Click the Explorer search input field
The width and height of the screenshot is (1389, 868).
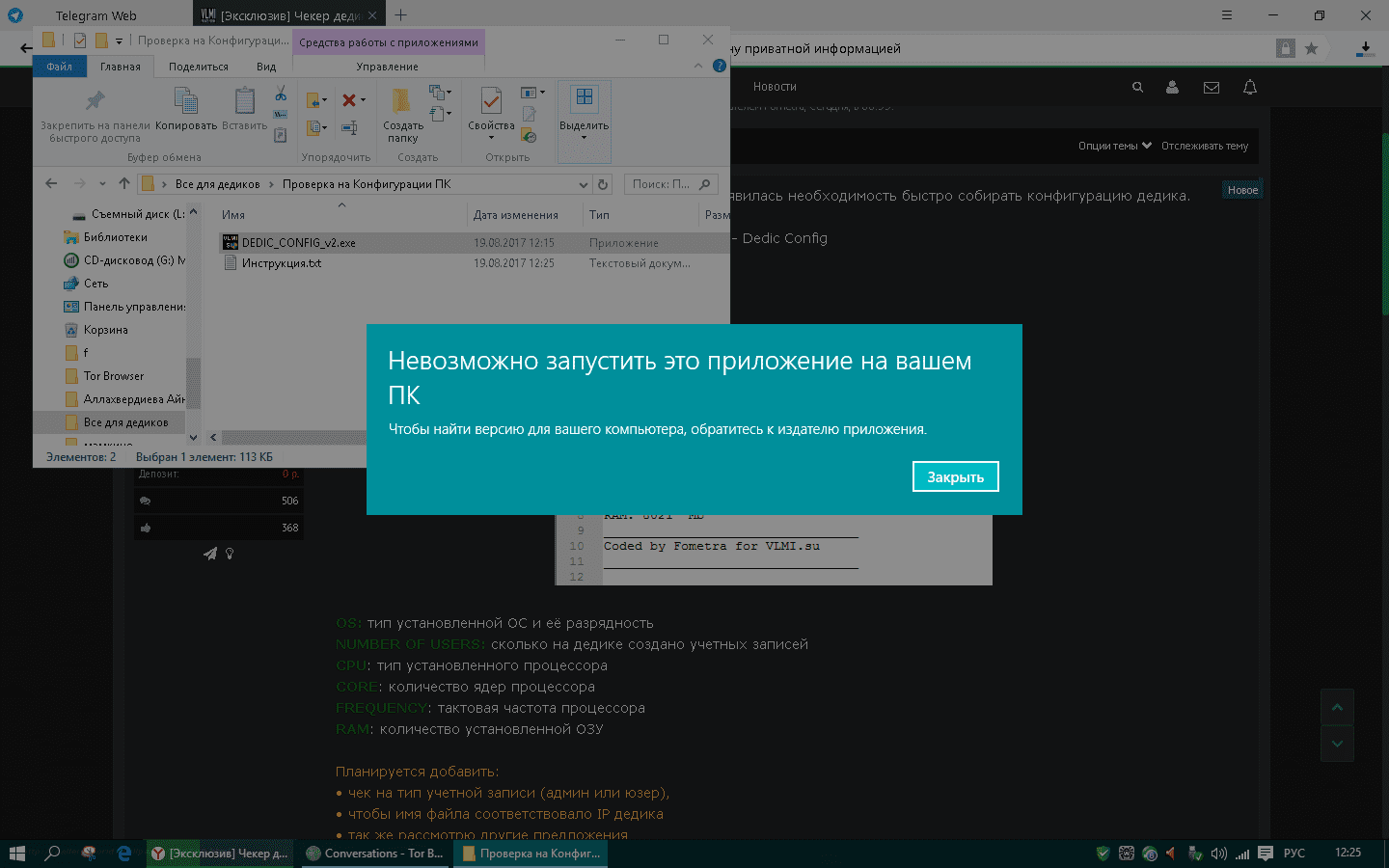[x=662, y=184]
